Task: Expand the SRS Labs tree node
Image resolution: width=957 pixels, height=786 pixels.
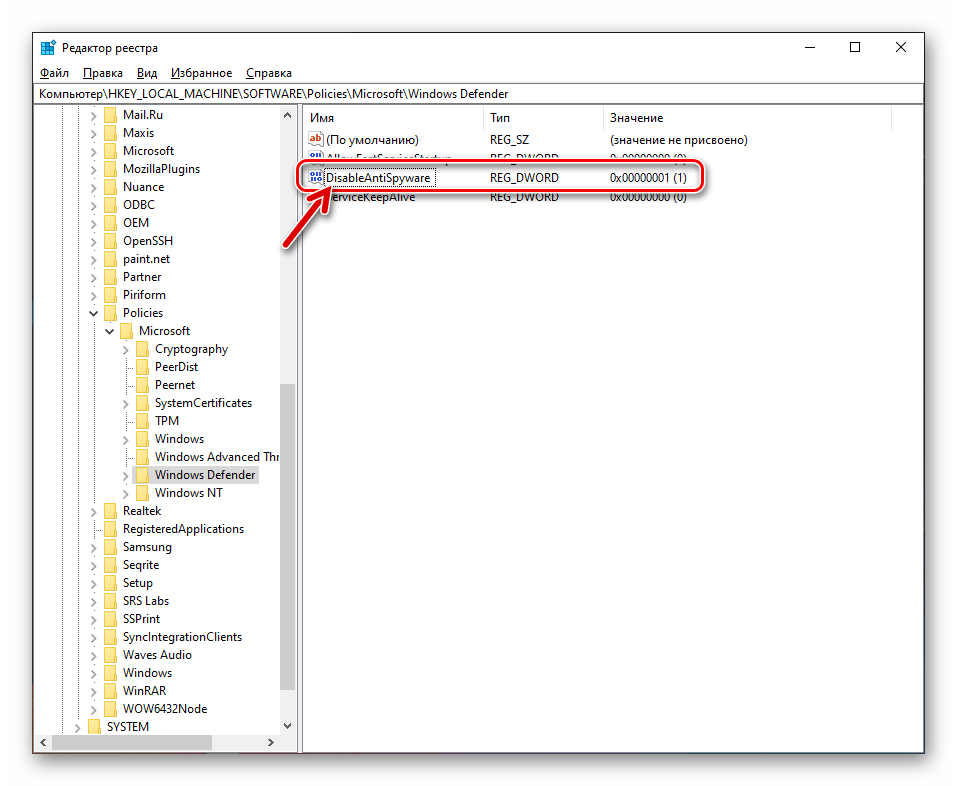Action: [x=93, y=602]
